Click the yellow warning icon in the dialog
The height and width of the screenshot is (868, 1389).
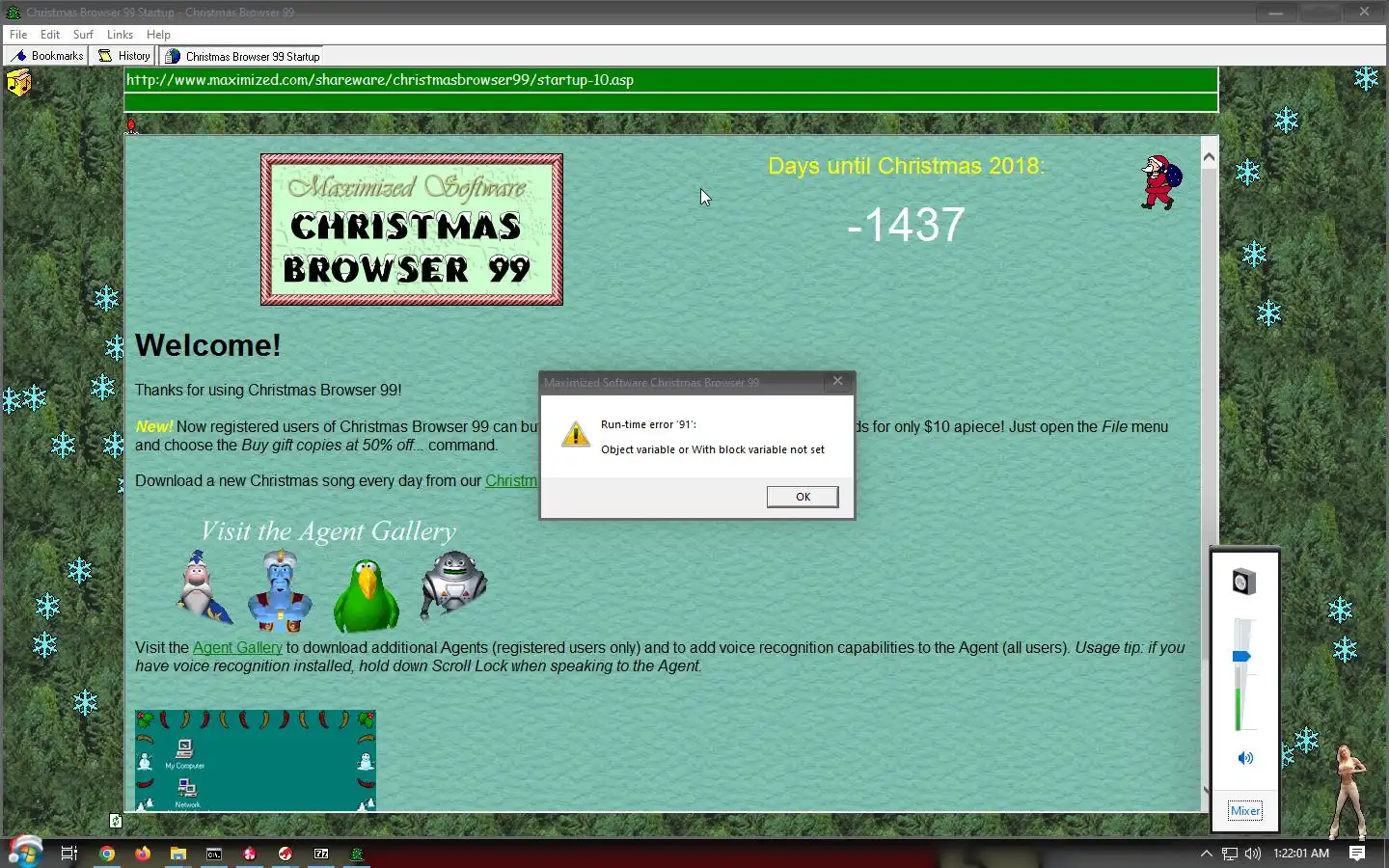click(576, 435)
